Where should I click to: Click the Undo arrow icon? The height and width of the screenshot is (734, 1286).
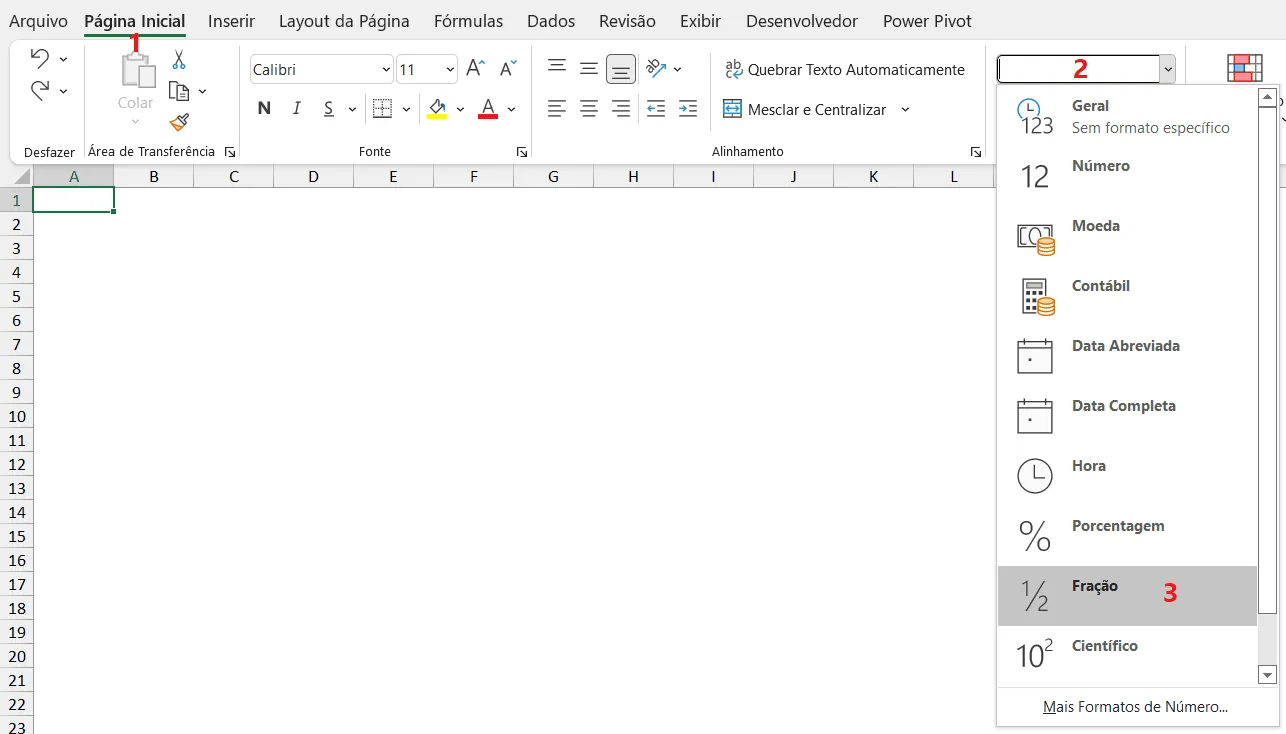[39, 57]
